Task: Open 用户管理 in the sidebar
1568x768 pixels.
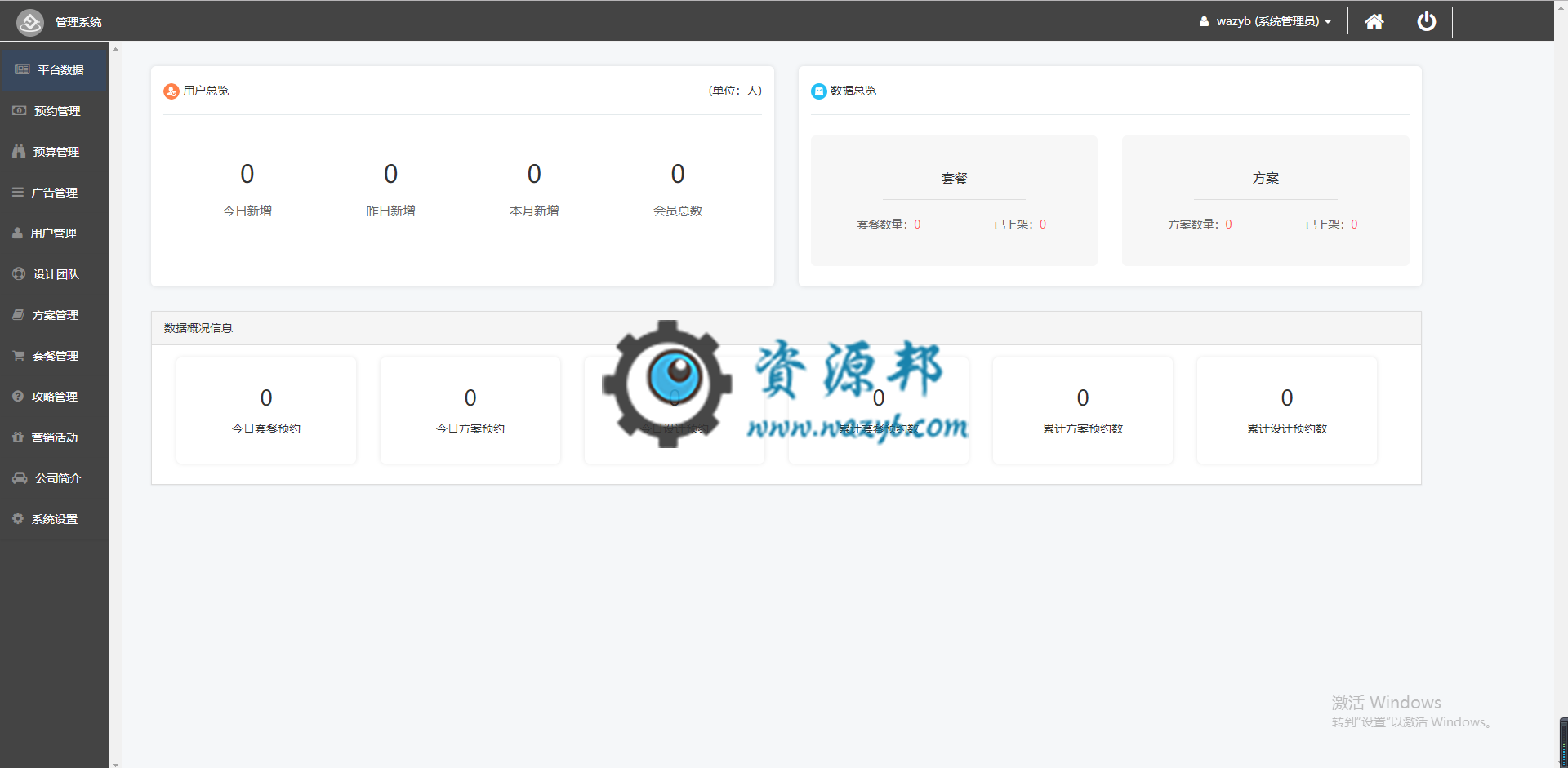Action: [54, 233]
